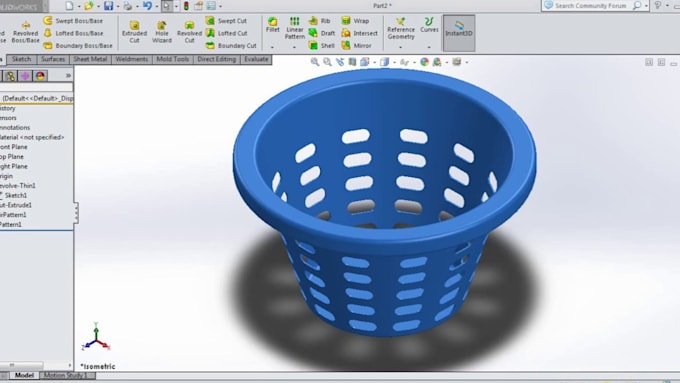Click the Rebuild traffic light icon
Screen dimensions: 680x383
186,6
